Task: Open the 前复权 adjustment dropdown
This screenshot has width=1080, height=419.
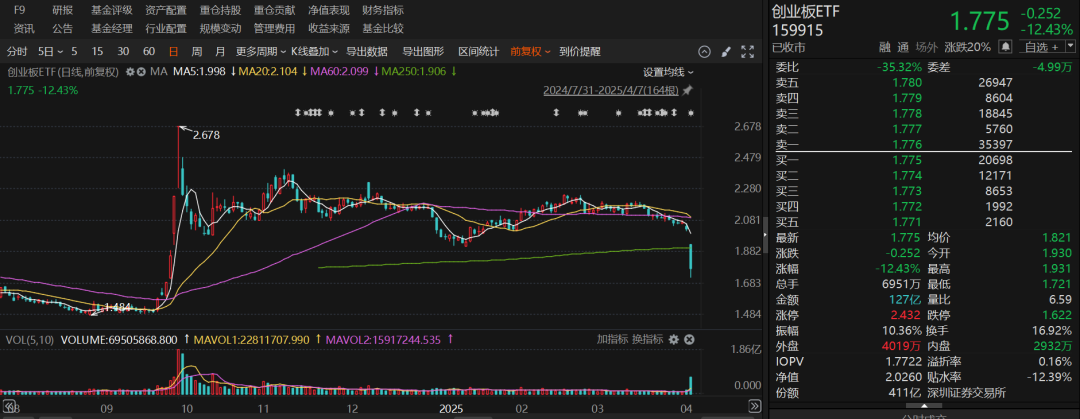Action: [529, 50]
